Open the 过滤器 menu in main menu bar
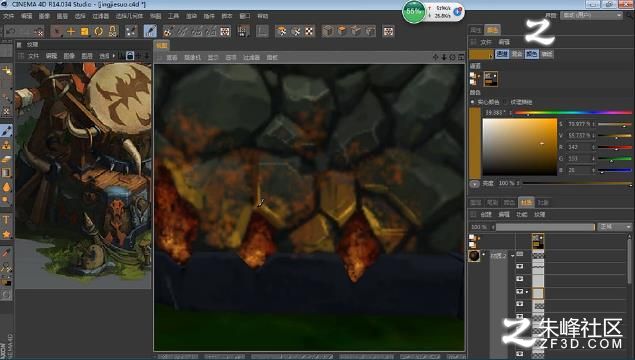This screenshot has height=360, width=635. tap(100, 16)
